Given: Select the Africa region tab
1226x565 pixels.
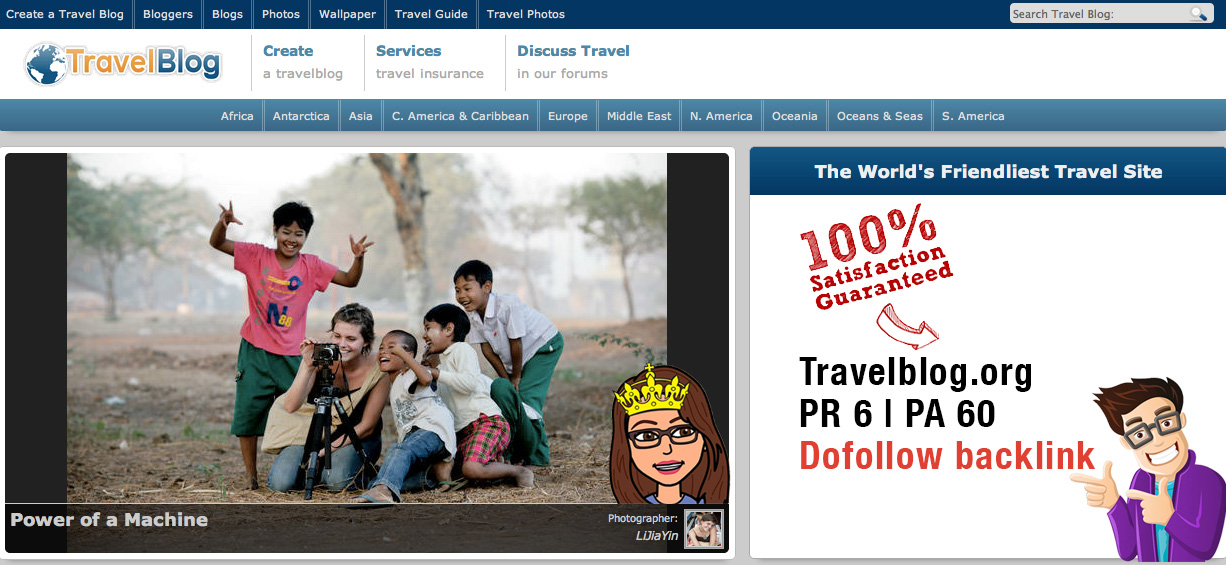Looking at the screenshot, I should click(237, 116).
